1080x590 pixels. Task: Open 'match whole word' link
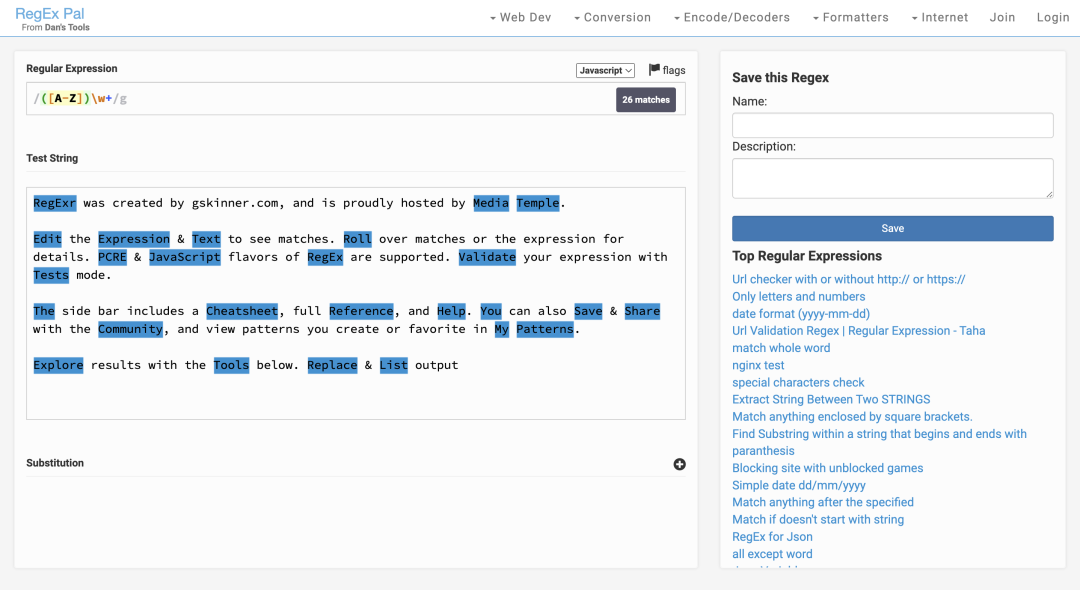point(781,348)
